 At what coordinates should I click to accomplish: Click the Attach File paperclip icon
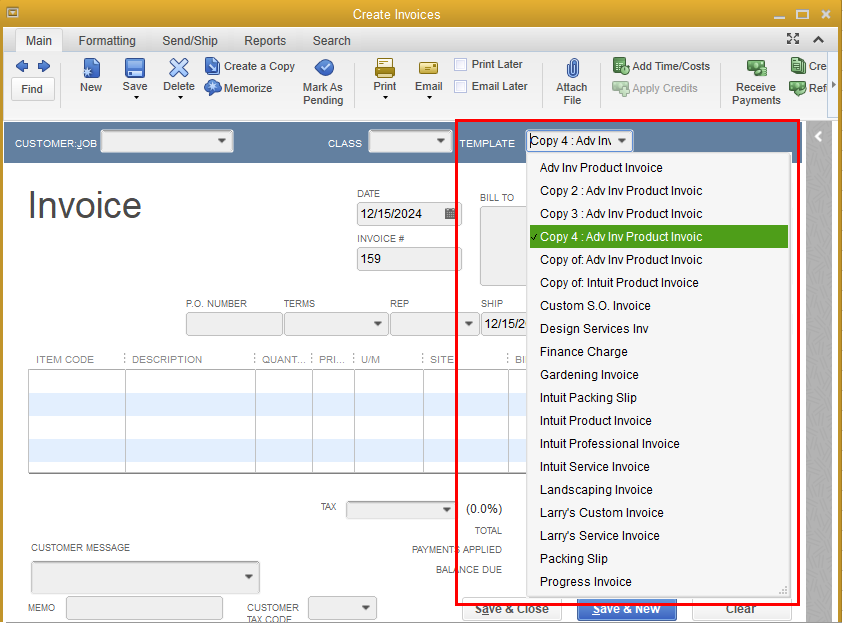point(572,69)
